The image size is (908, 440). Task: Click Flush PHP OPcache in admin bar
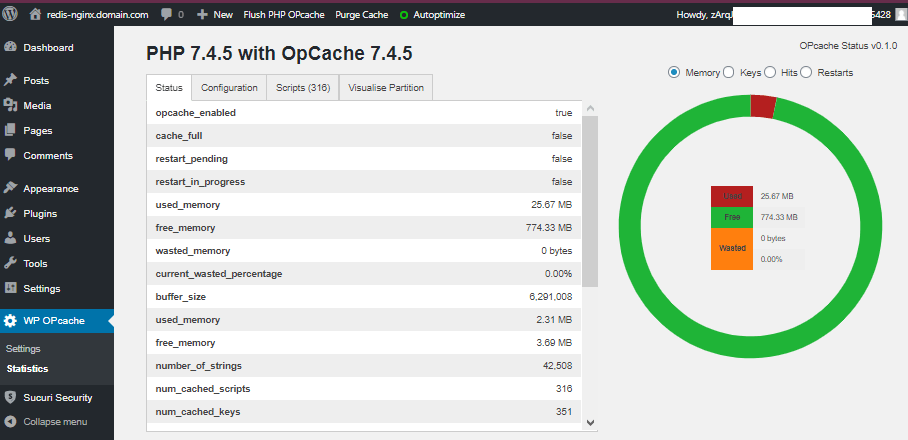click(284, 15)
